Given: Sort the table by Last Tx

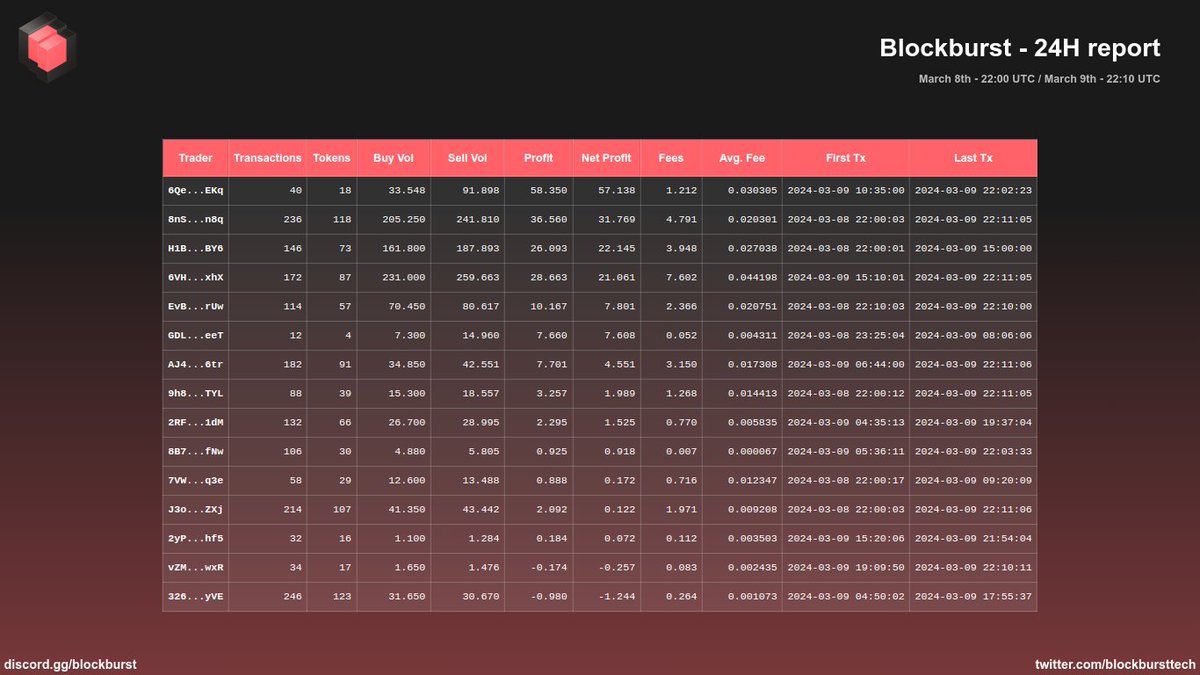Looking at the screenshot, I should pyautogui.click(x=972, y=157).
